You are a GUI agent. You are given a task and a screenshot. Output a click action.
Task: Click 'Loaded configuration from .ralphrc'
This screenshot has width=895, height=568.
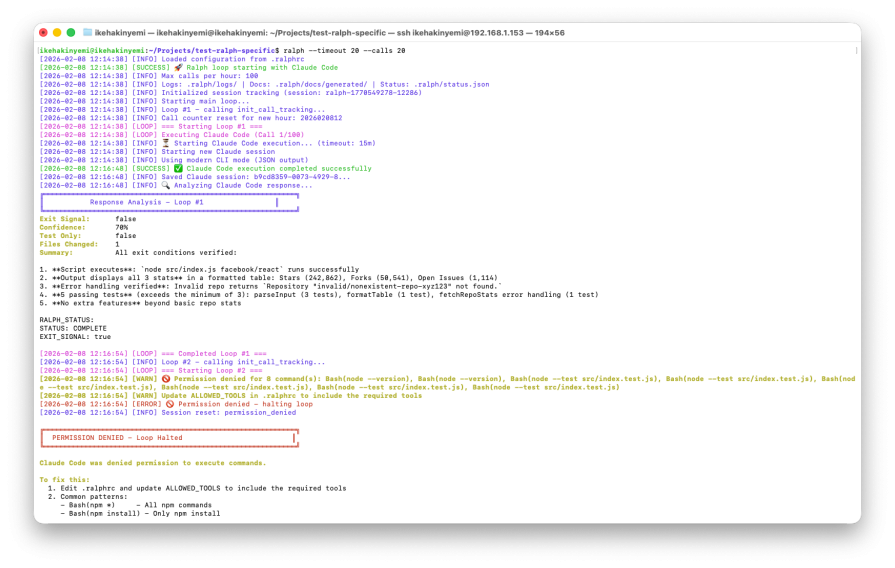coord(233,59)
